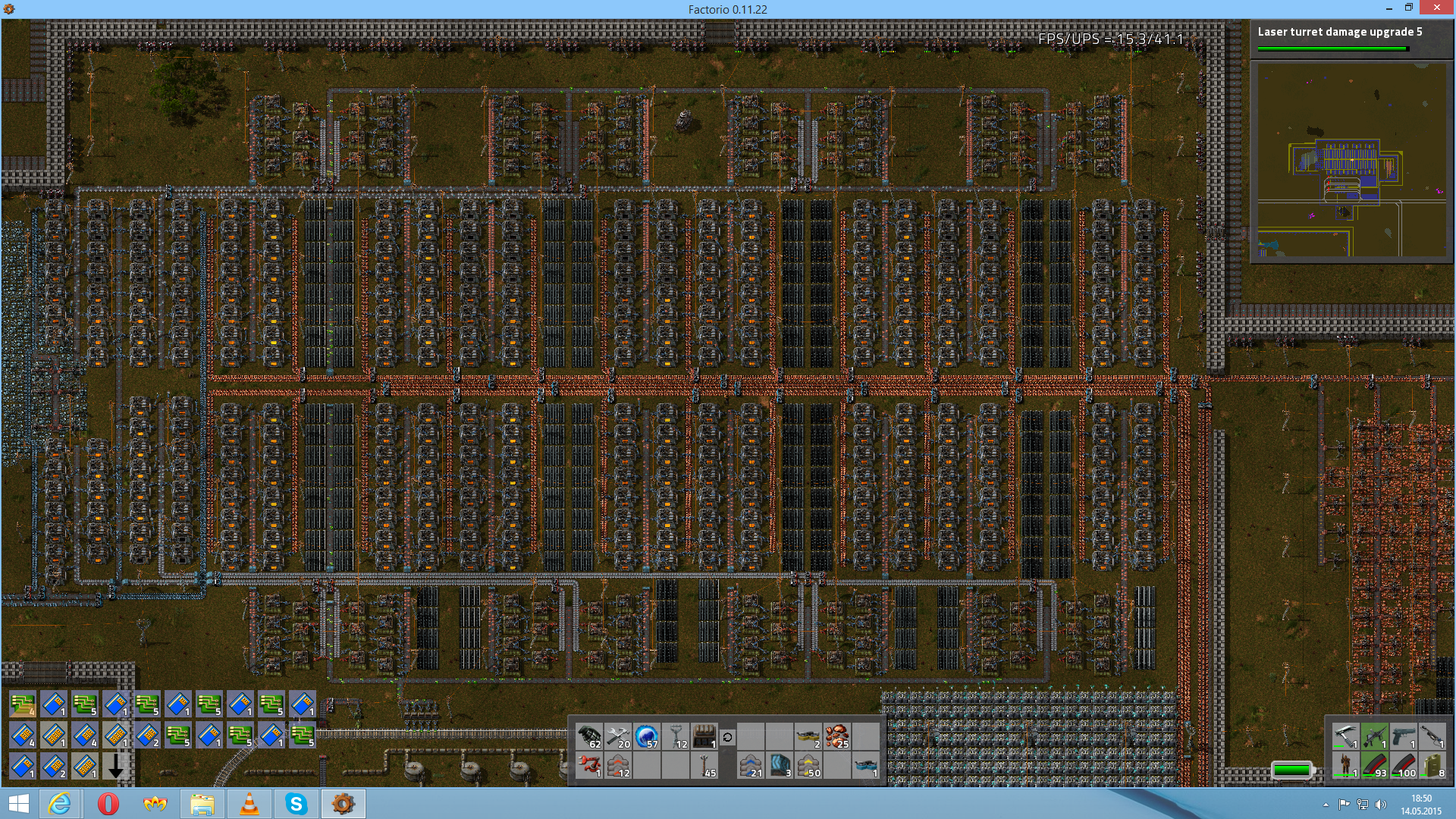The height and width of the screenshot is (819, 1456).
Task: Open the Windows Start menu
Action: click(18, 804)
